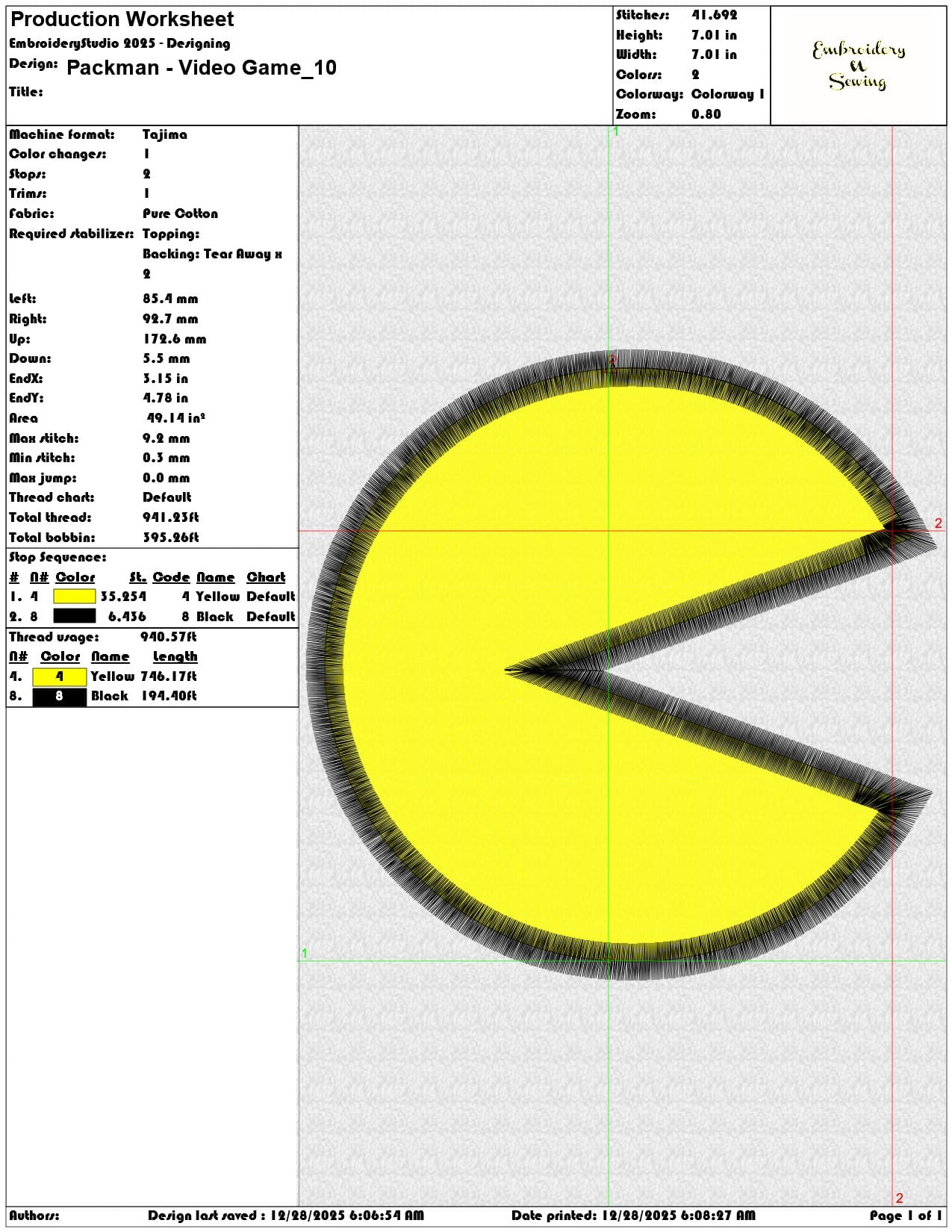Click the Colorway 1 value
Viewport: 952px width, 1232px height.
click(x=728, y=94)
